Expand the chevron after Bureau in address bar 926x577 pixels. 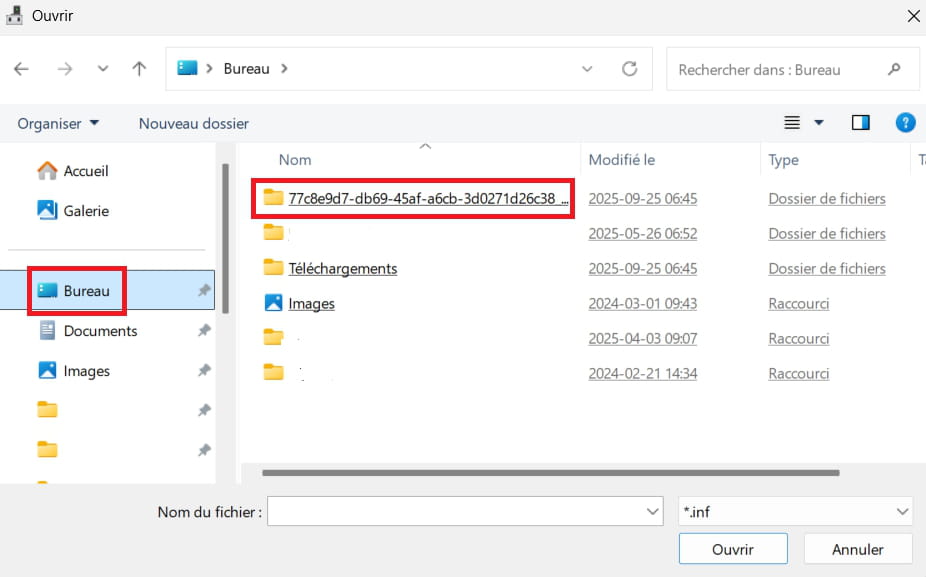pyautogui.click(x=284, y=69)
